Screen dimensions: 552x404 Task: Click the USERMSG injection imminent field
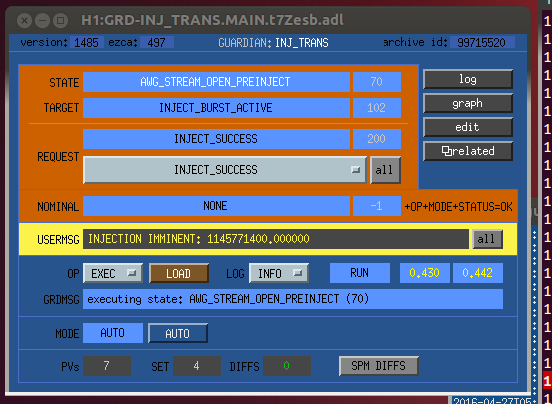(x=276, y=239)
